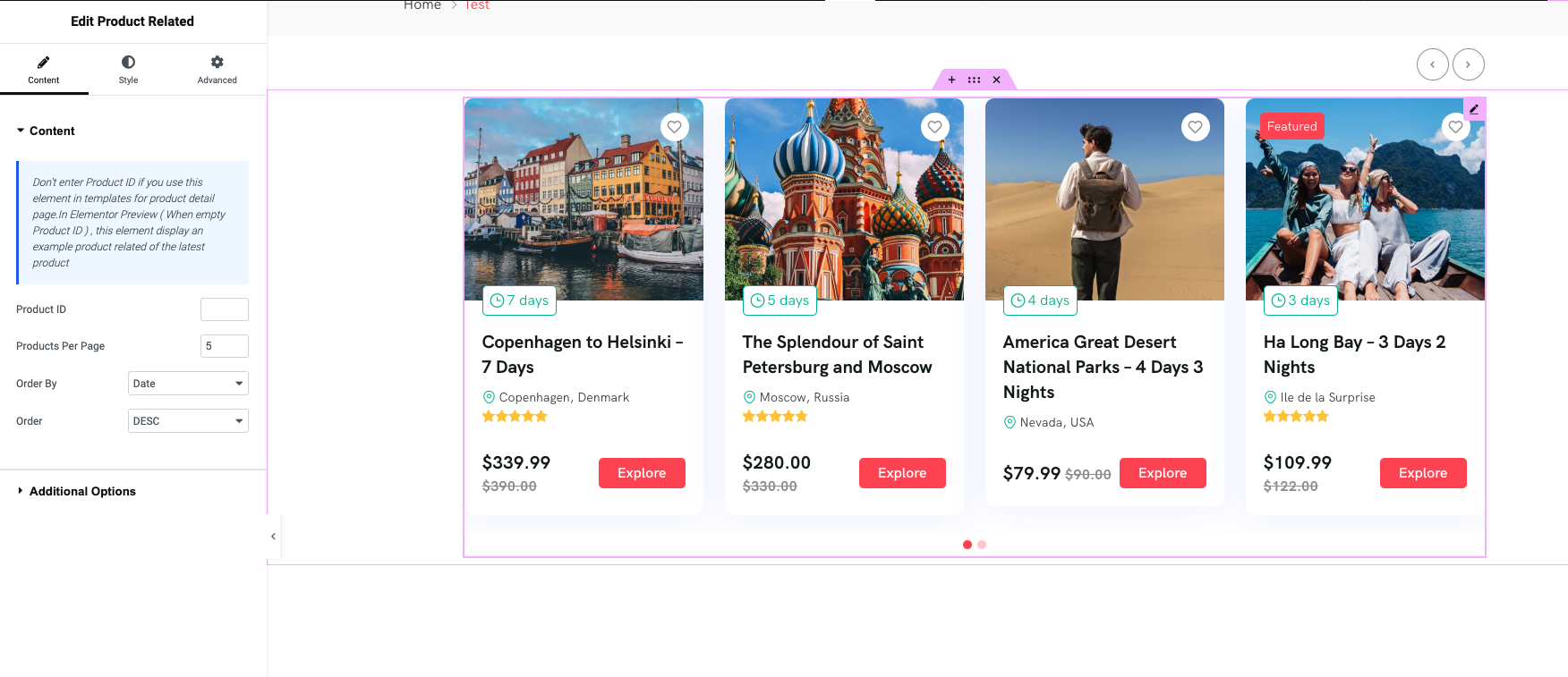Open America Great Desert National Parks title
The image size is (1568, 677).
tap(1103, 367)
